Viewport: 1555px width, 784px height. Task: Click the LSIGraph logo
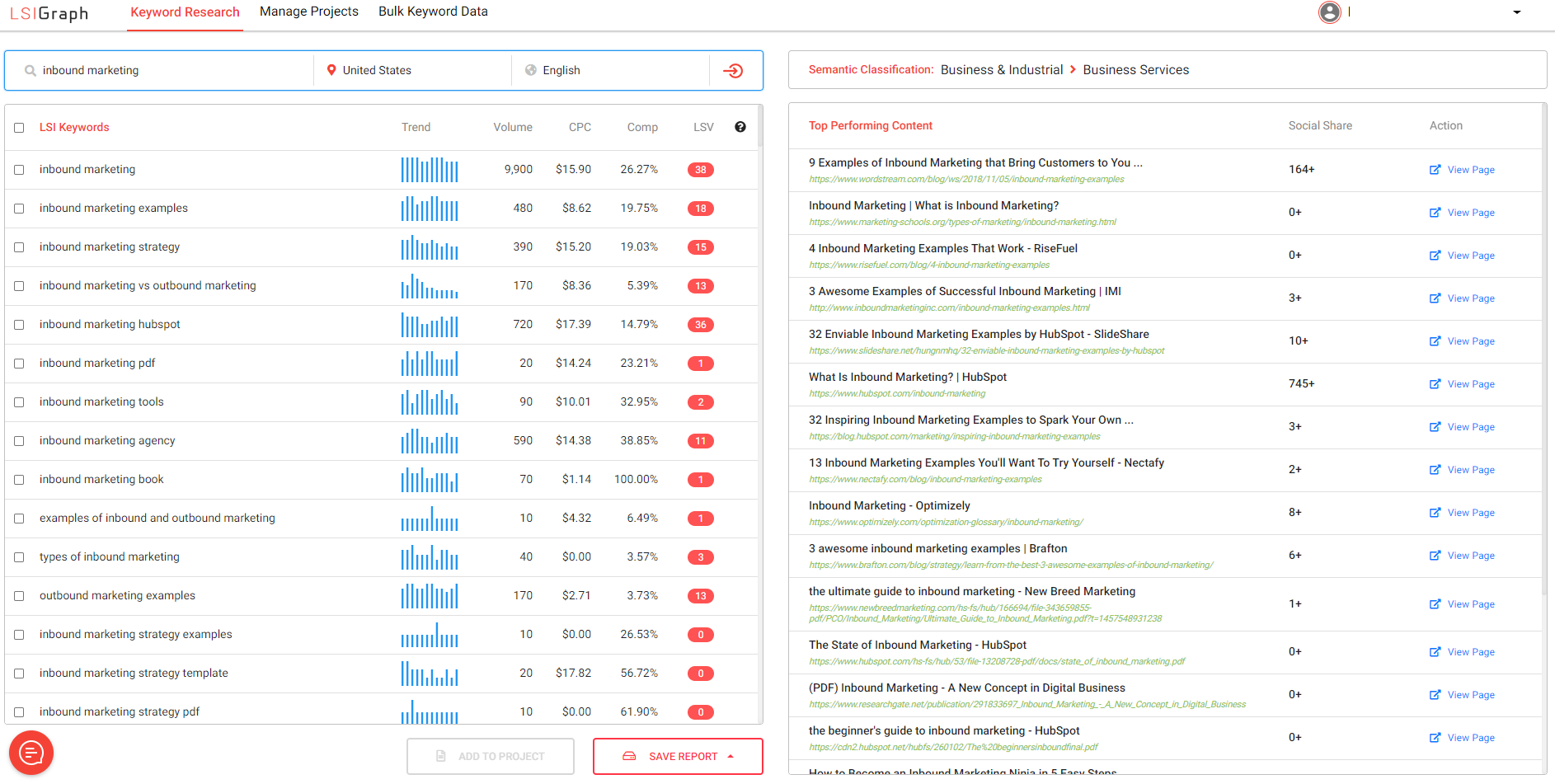click(49, 13)
